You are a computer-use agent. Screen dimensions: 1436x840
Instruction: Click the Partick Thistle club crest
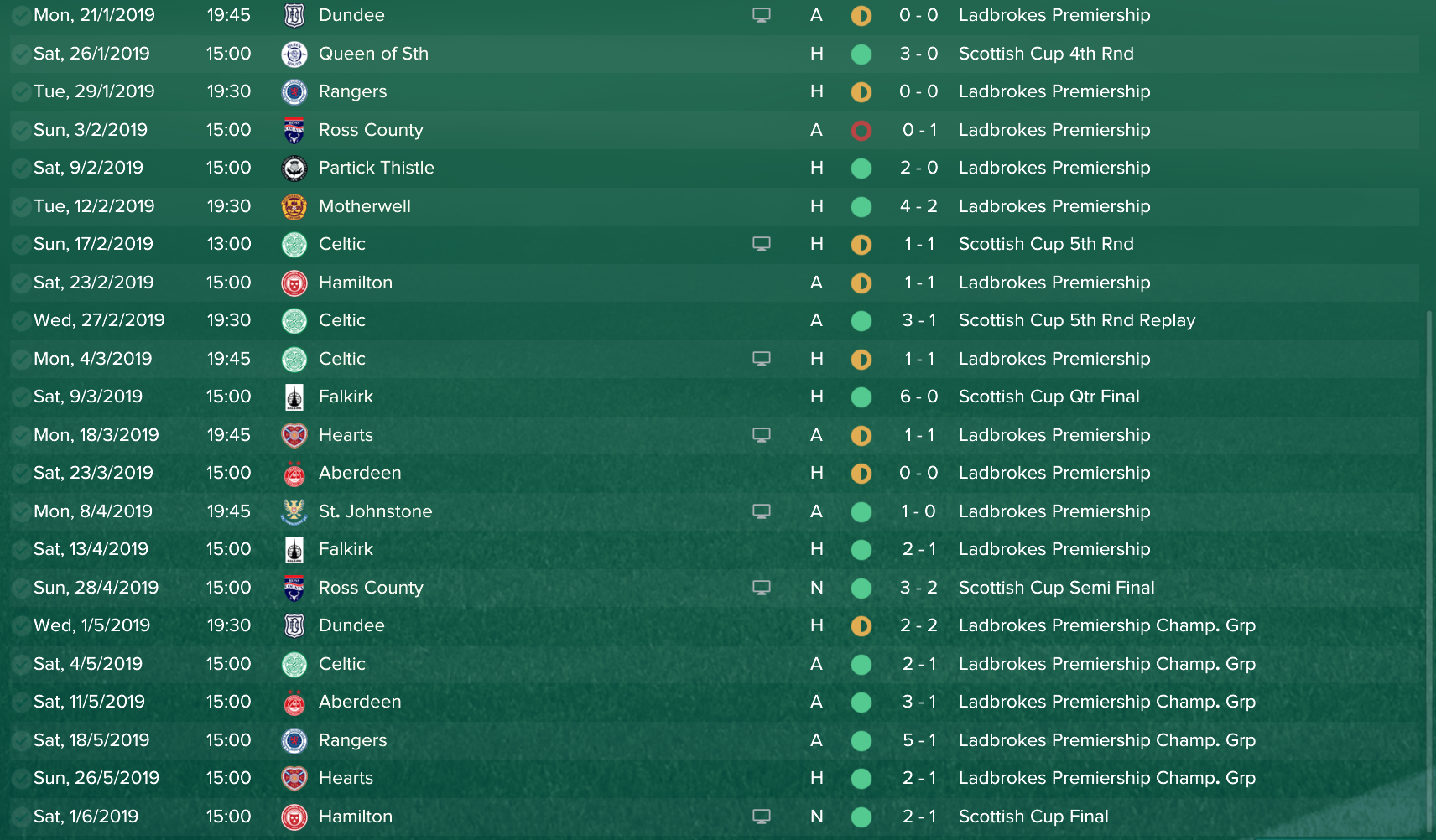pyautogui.click(x=294, y=168)
